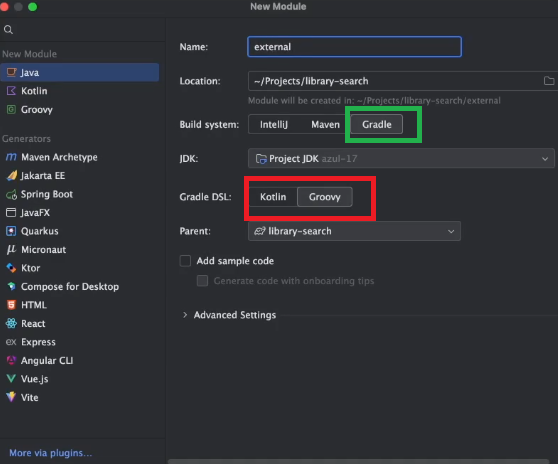The image size is (558, 464).
Task: Click the JavaFX window icon
Action: tap(11, 212)
